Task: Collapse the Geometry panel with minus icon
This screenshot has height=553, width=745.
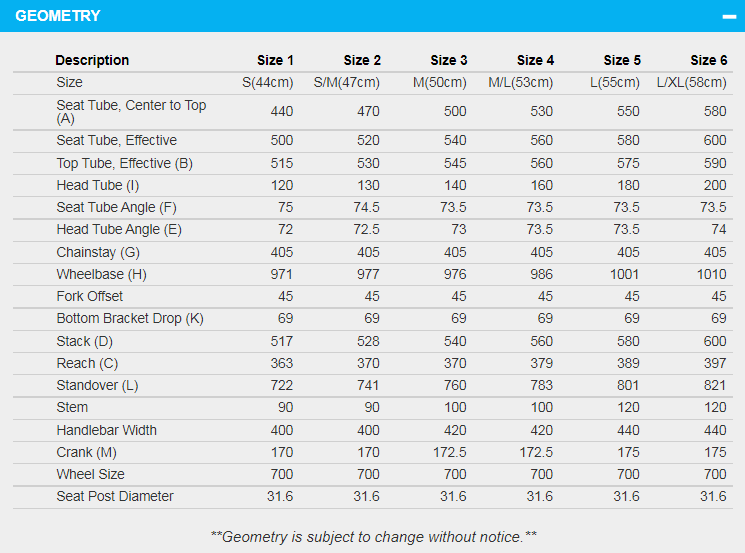Action: point(728,16)
